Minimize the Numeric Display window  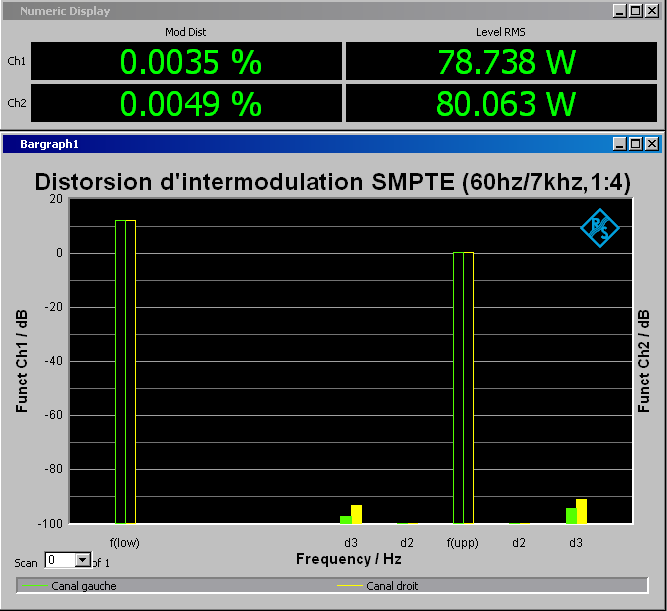619,11
